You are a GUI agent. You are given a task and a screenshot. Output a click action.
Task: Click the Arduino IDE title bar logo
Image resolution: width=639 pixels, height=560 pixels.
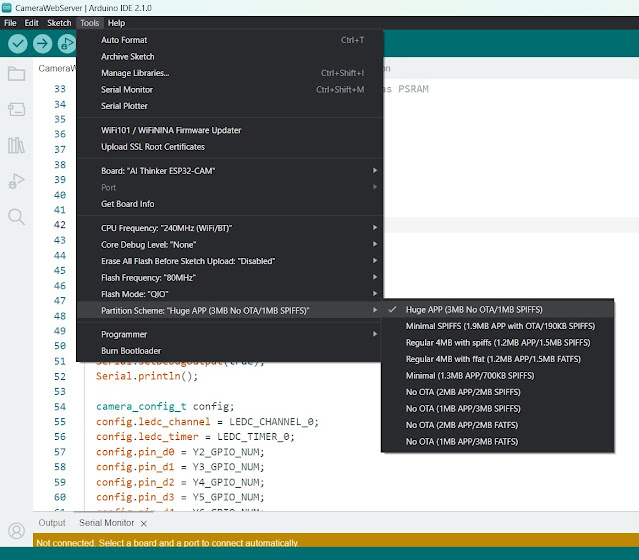[7, 8]
